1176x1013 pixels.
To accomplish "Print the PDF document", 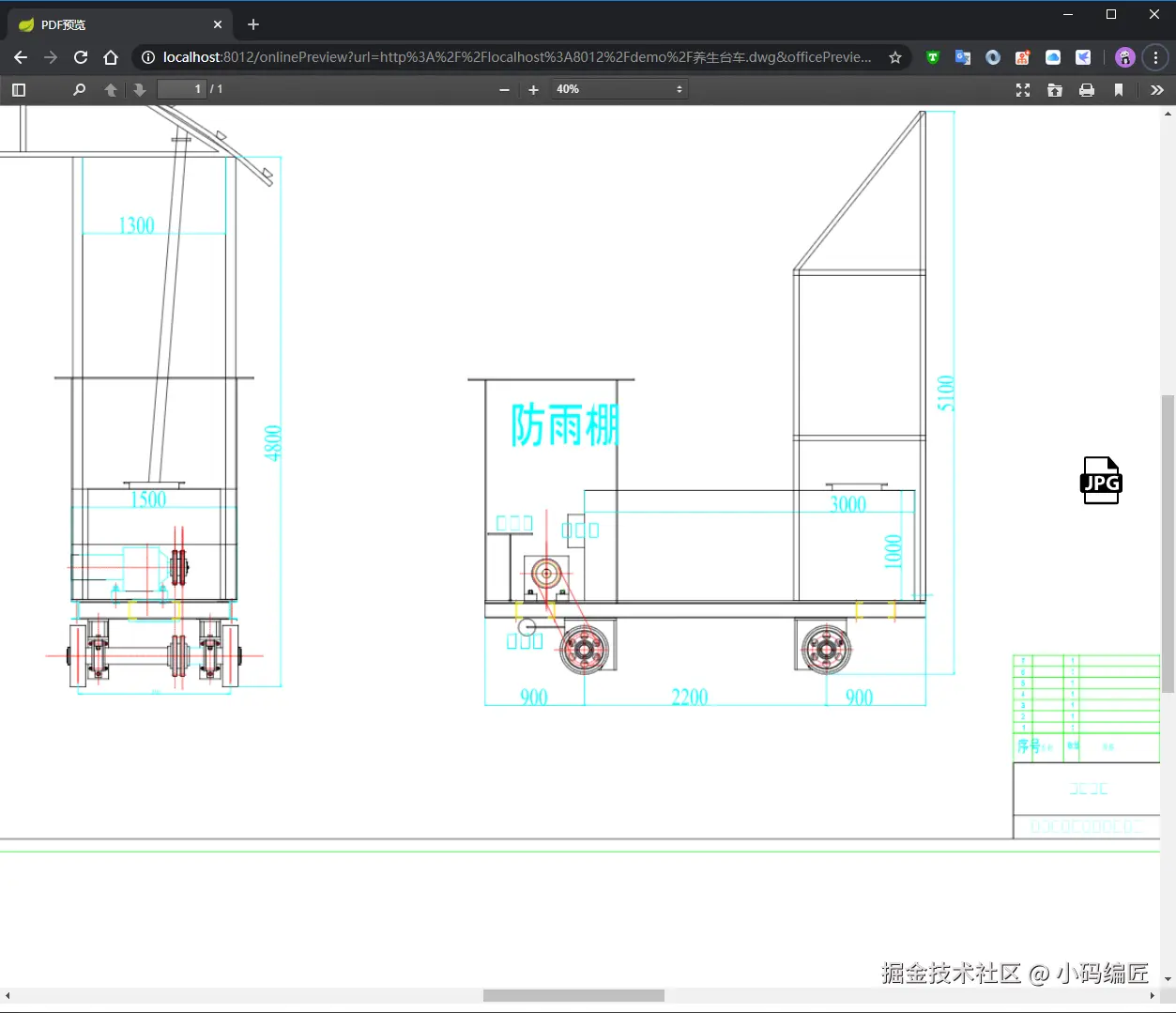I will (1087, 89).
